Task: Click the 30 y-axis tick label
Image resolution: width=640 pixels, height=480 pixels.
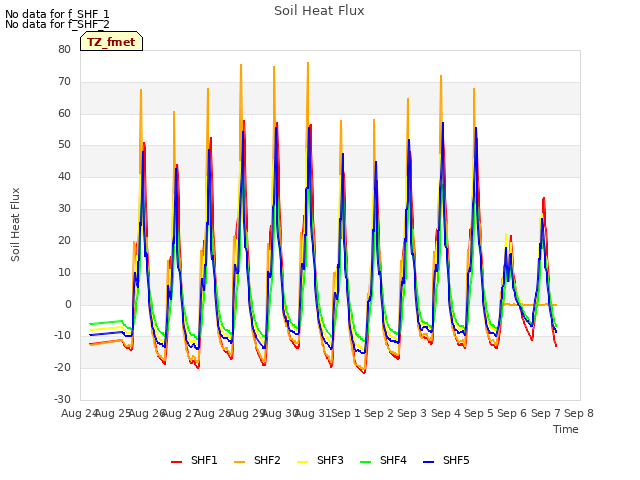Action: pyautogui.click(x=64, y=209)
